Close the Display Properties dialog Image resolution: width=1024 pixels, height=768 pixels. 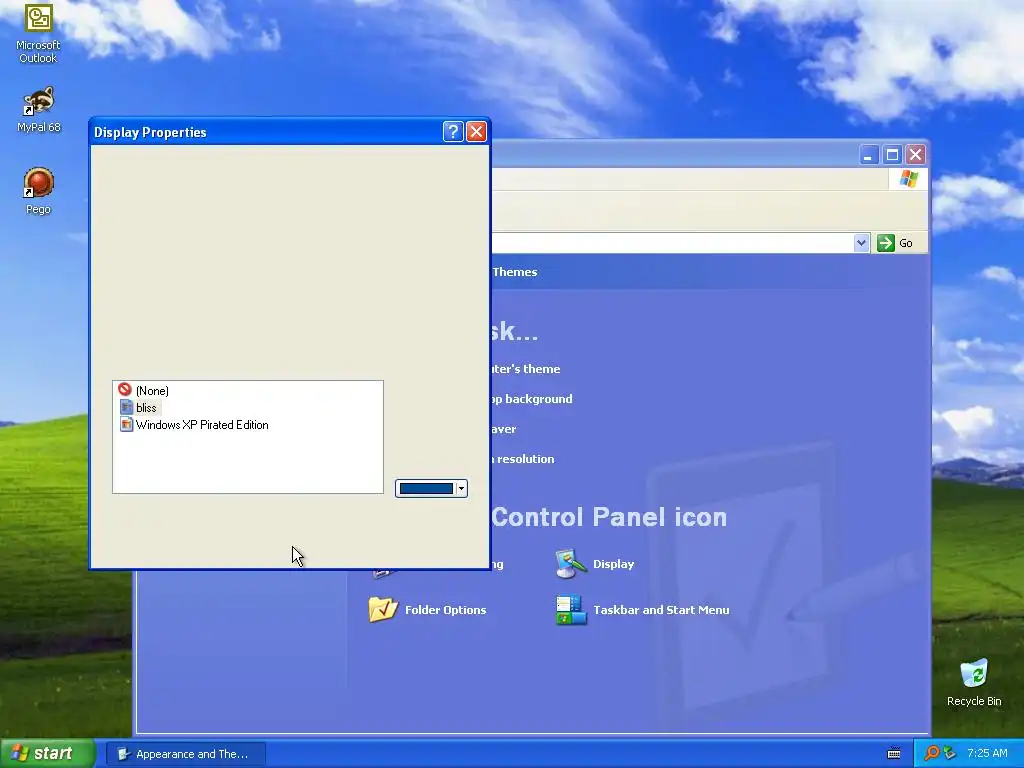pos(477,132)
